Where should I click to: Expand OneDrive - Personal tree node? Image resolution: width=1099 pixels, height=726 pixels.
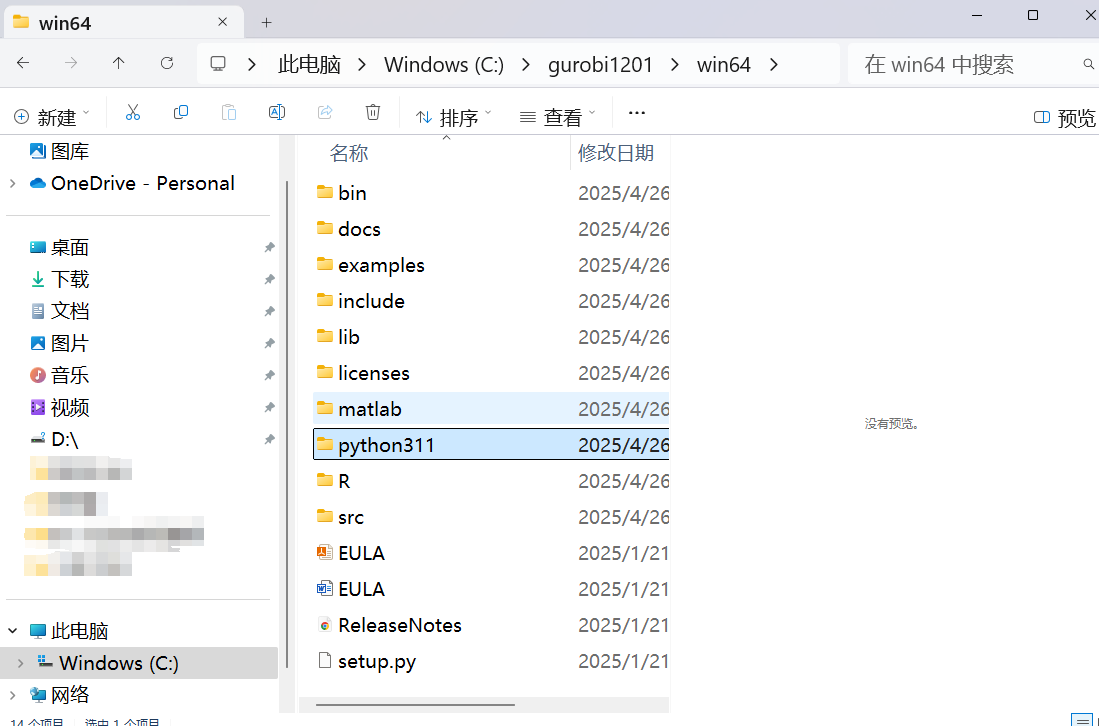13,184
